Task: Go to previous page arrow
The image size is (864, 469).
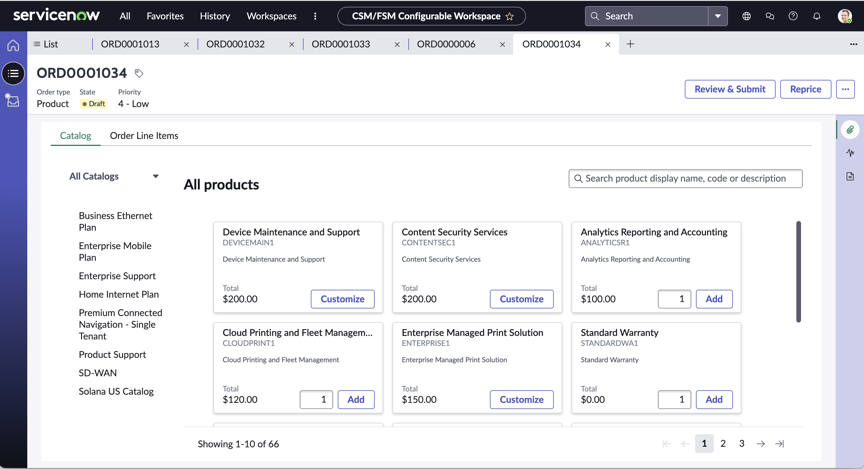Action: point(685,444)
